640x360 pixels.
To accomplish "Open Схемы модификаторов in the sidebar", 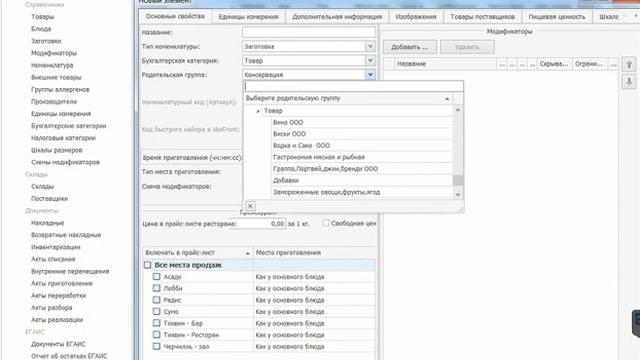I will click(x=65, y=162).
